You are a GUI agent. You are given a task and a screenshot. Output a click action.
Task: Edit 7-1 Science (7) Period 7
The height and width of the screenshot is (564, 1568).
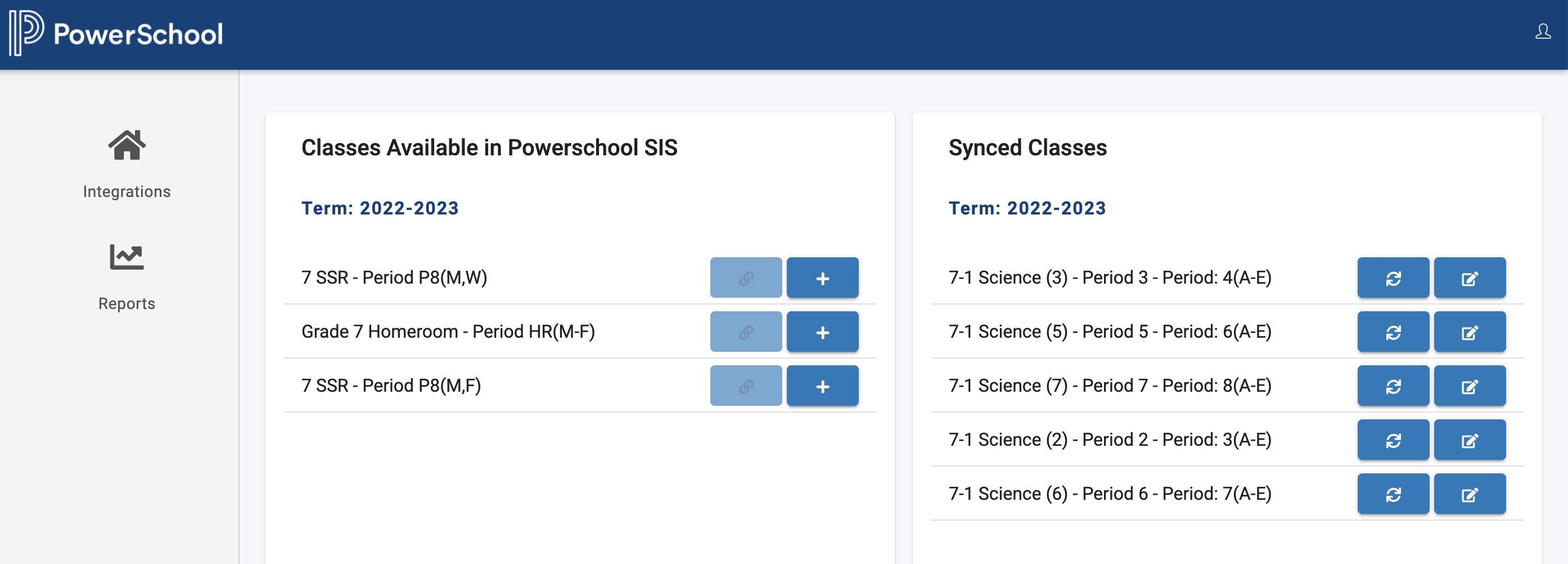[x=1470, y=386]
